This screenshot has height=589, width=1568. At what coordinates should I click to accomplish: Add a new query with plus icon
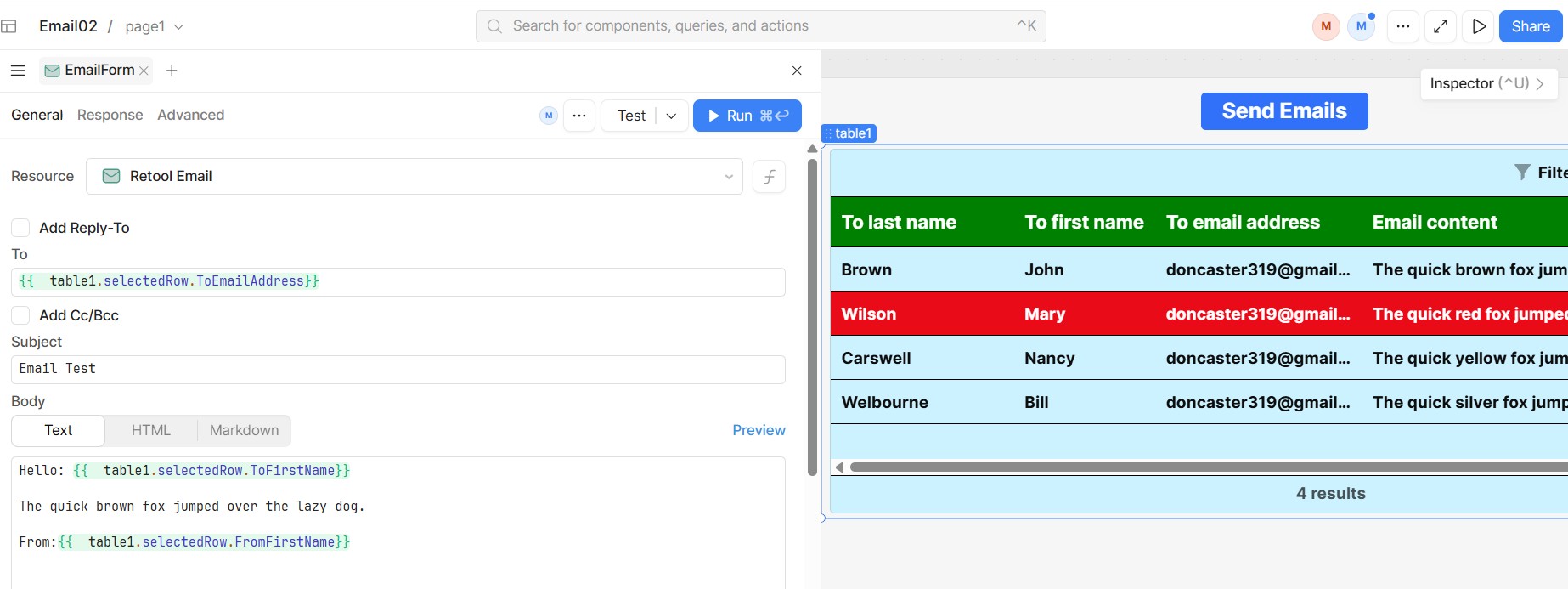[x=172, y=71]
